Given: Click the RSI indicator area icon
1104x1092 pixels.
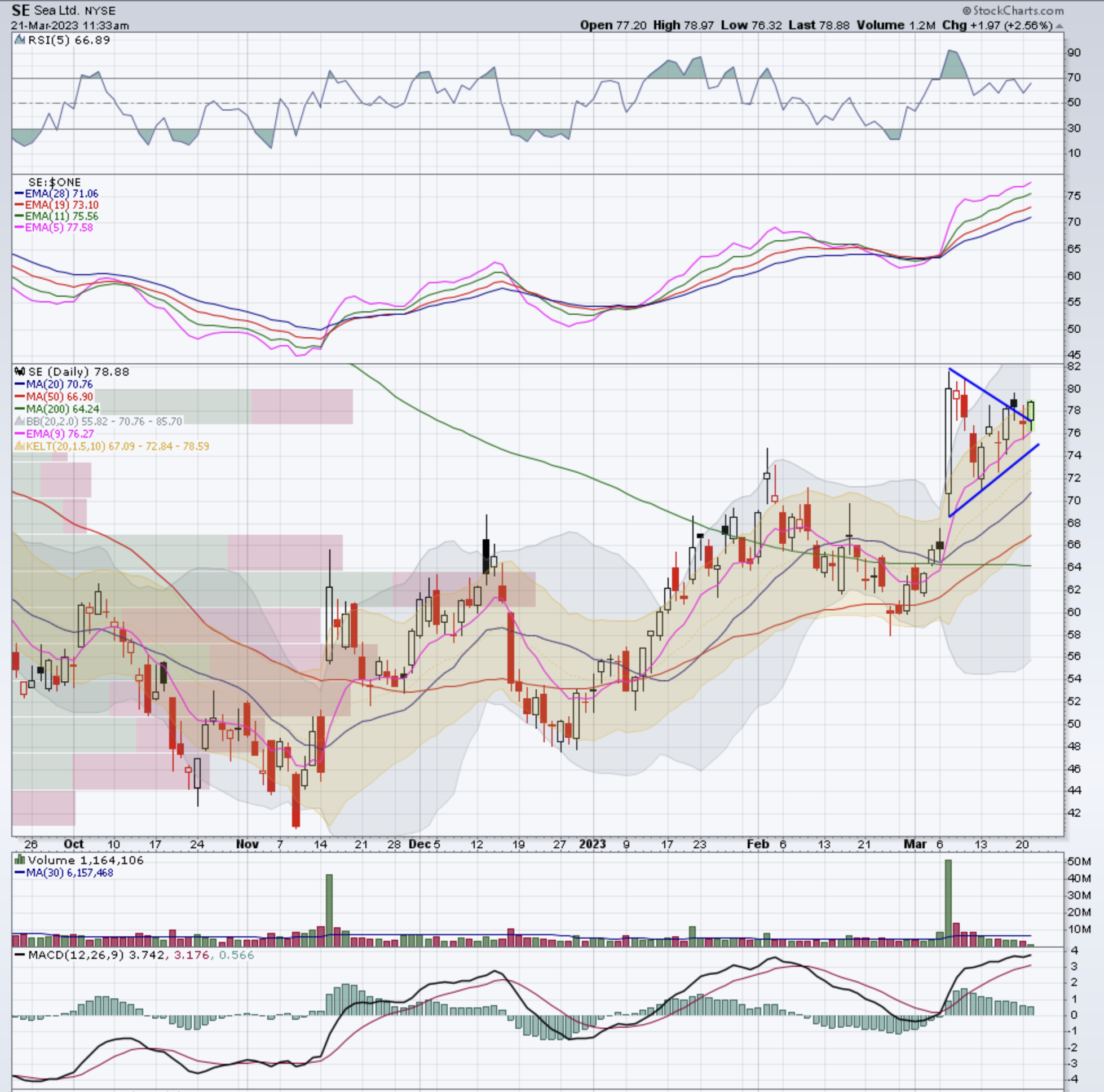Looking at the screenshot, I should [x=20, y=40].
